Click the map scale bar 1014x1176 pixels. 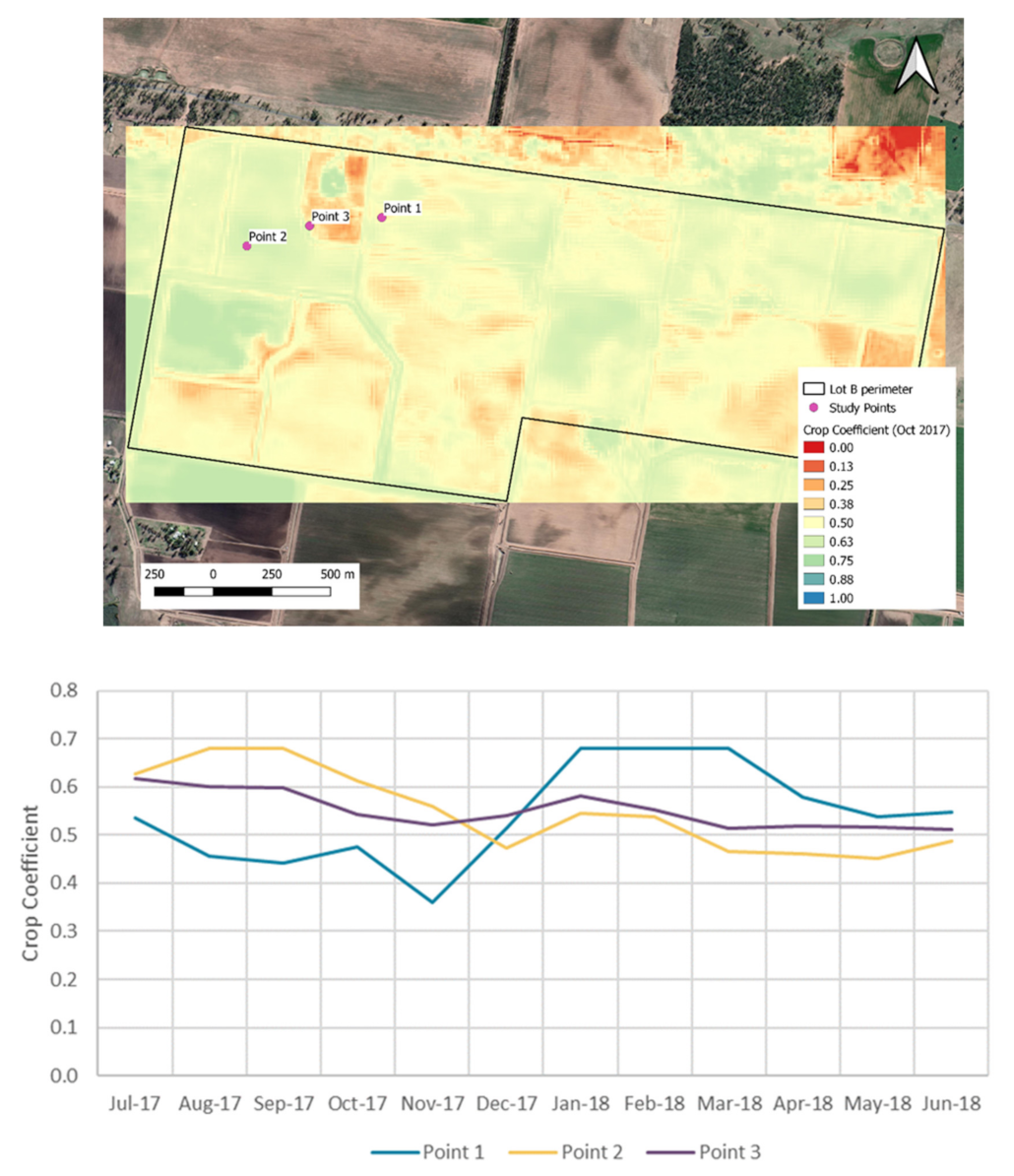click(242, 591)
